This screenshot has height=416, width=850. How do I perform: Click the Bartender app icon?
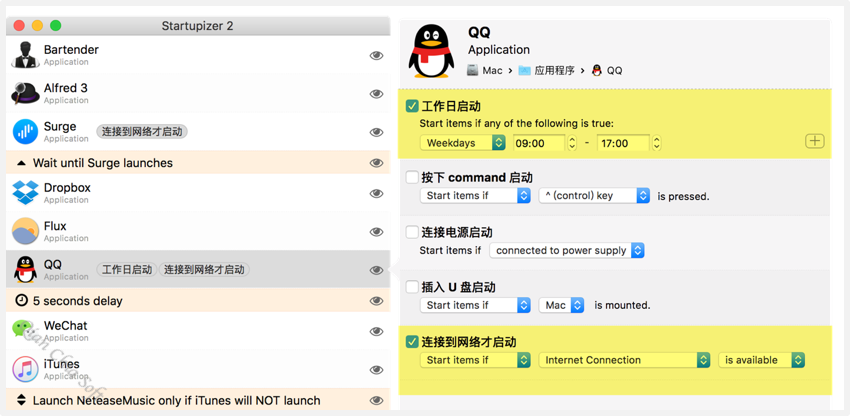[x=25, y=55]
